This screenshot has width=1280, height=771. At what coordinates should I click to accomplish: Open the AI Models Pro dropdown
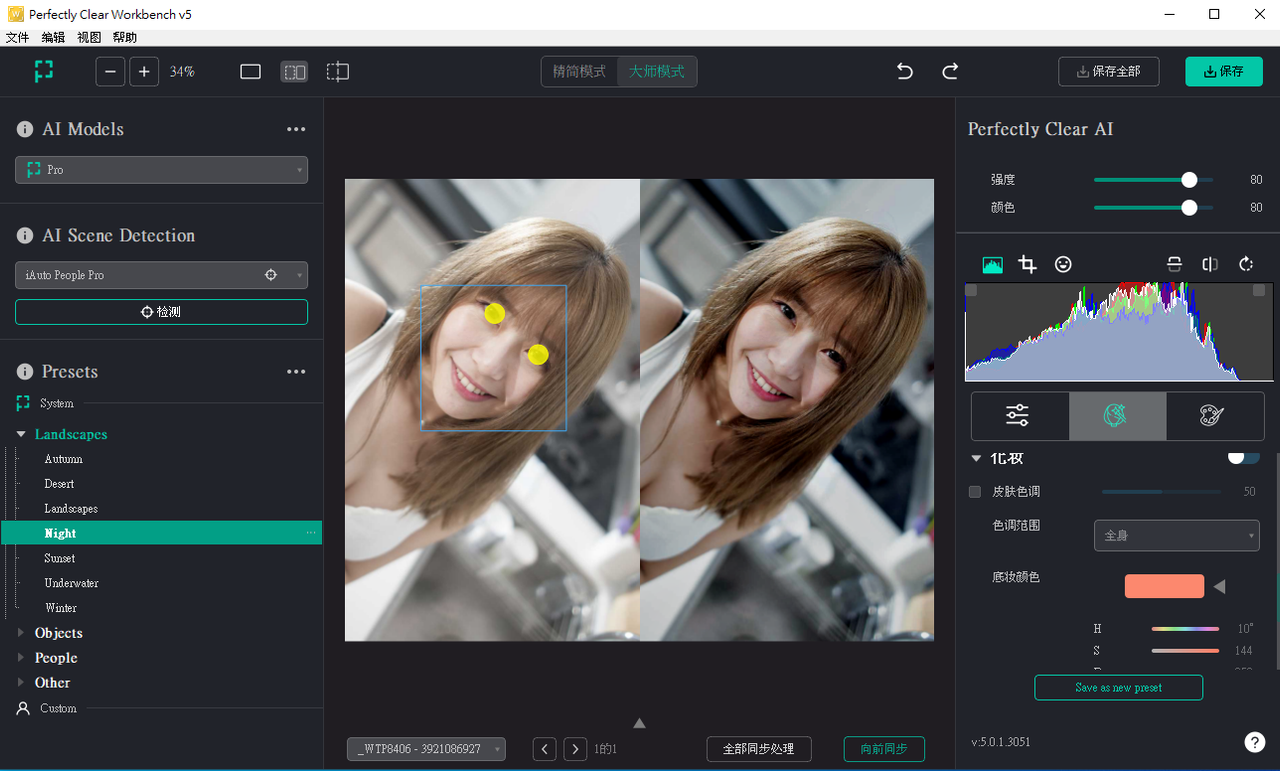tap(161, 170)
